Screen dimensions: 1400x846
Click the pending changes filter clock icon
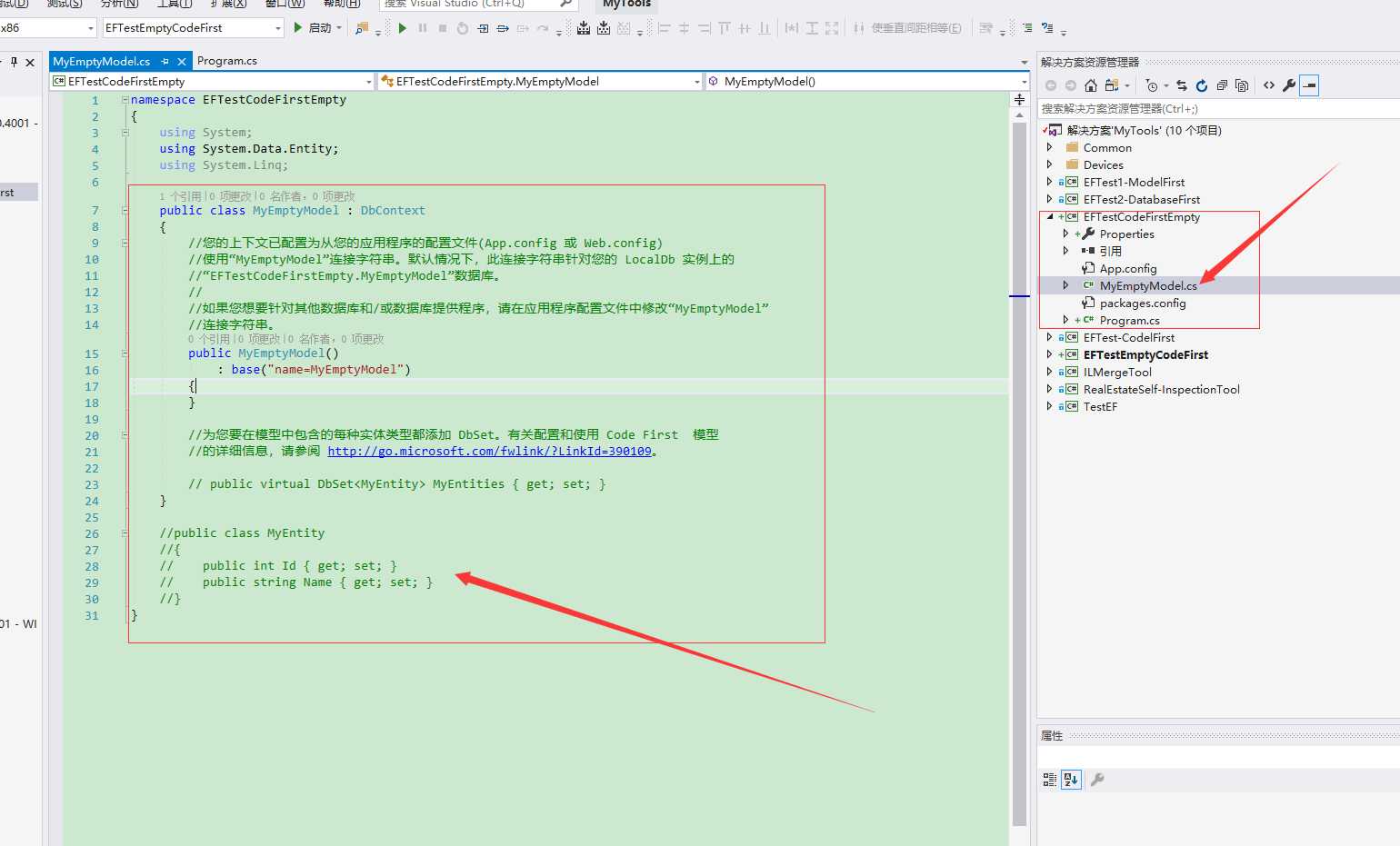1152,85
